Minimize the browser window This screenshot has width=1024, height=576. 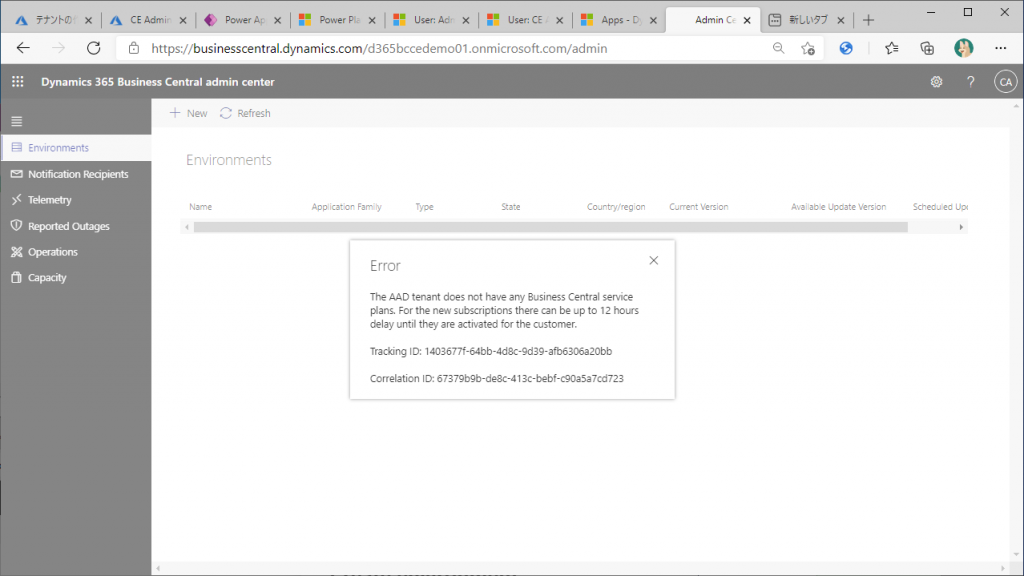[931, 12]
